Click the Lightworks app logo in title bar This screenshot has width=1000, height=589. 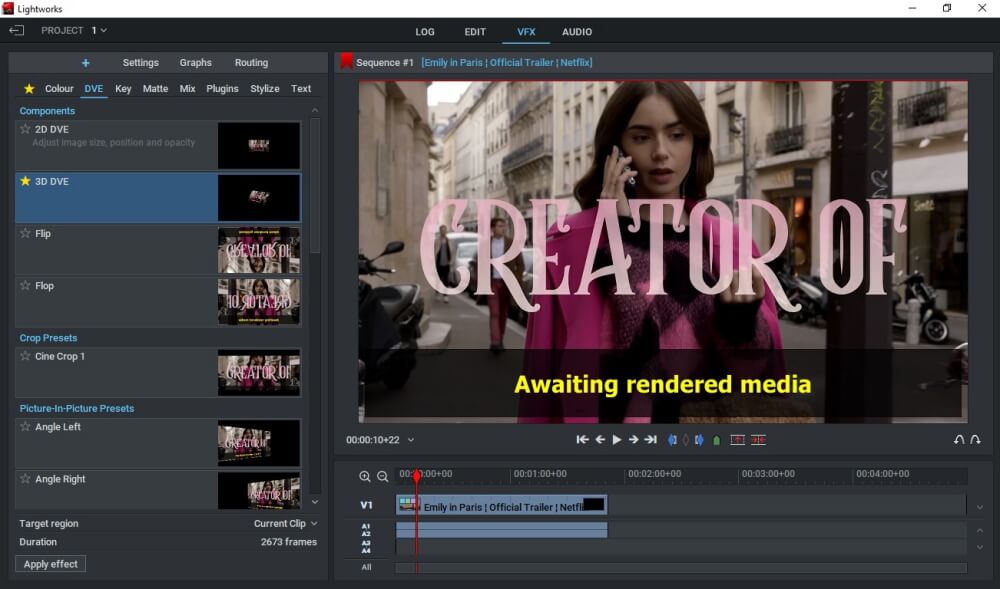pyautogui.click(x=8, y=8)
